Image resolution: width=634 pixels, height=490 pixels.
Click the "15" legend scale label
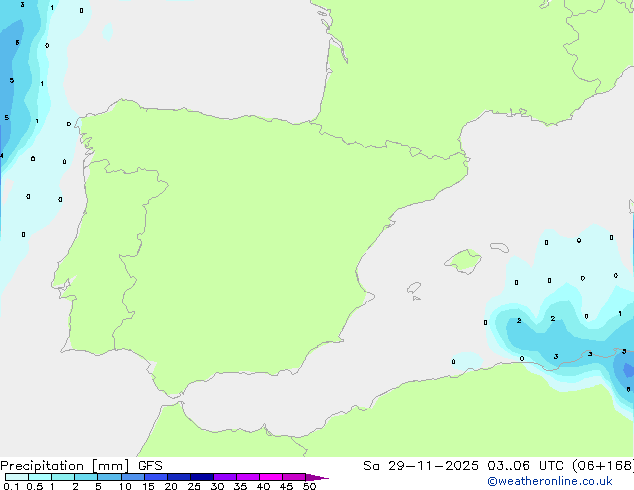click(x=148, y=486)
